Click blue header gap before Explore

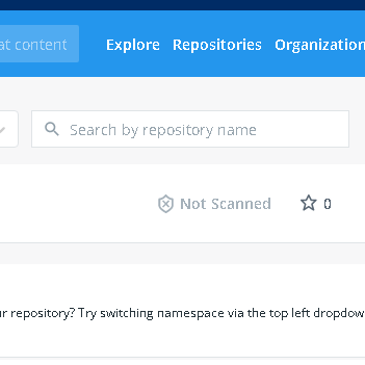click(x=92, y=44)
